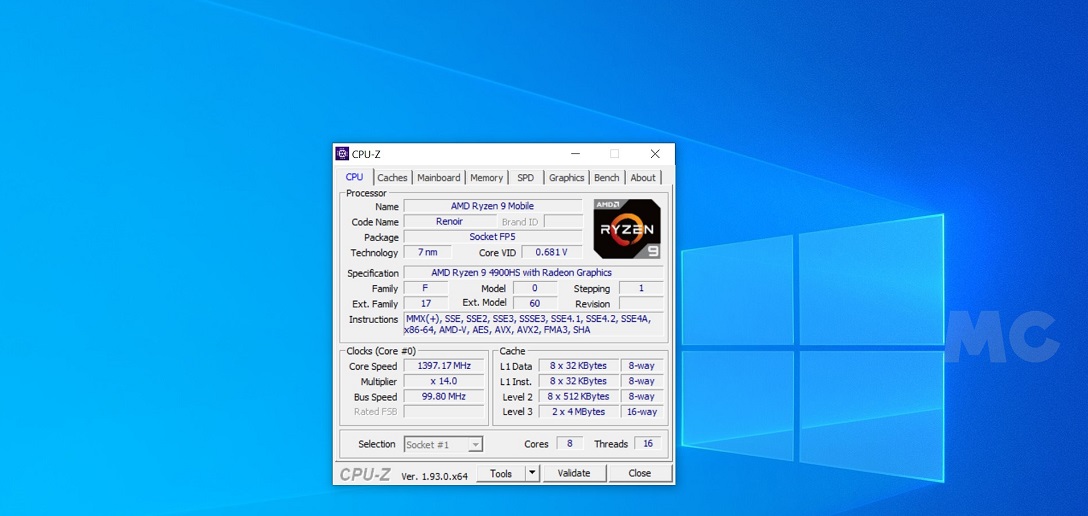Expand the Tools dropdown arrow
Image resolution: width=1088 pixels, height=516 pixels.
[x=532, y=473]
